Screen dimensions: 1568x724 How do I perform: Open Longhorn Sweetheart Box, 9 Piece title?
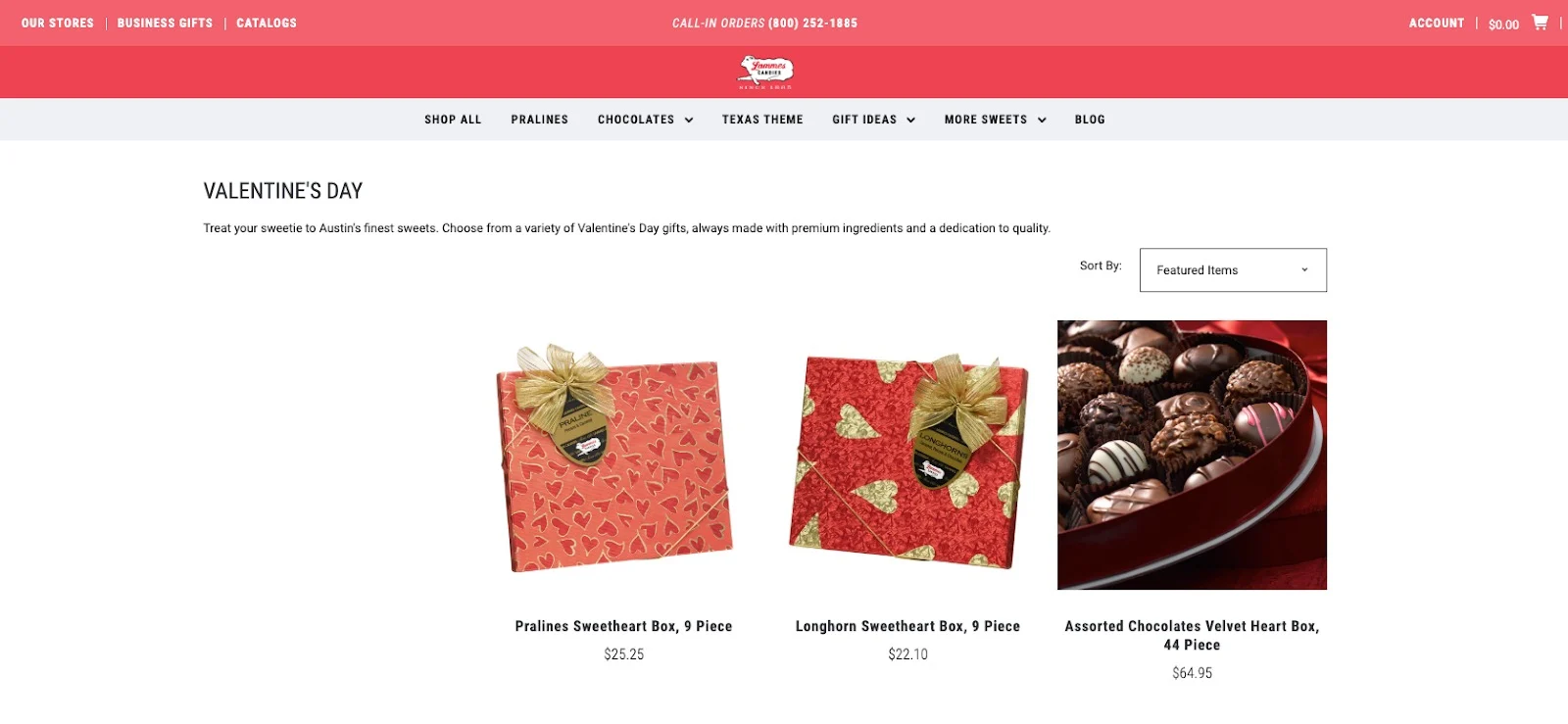coord(907,626)
